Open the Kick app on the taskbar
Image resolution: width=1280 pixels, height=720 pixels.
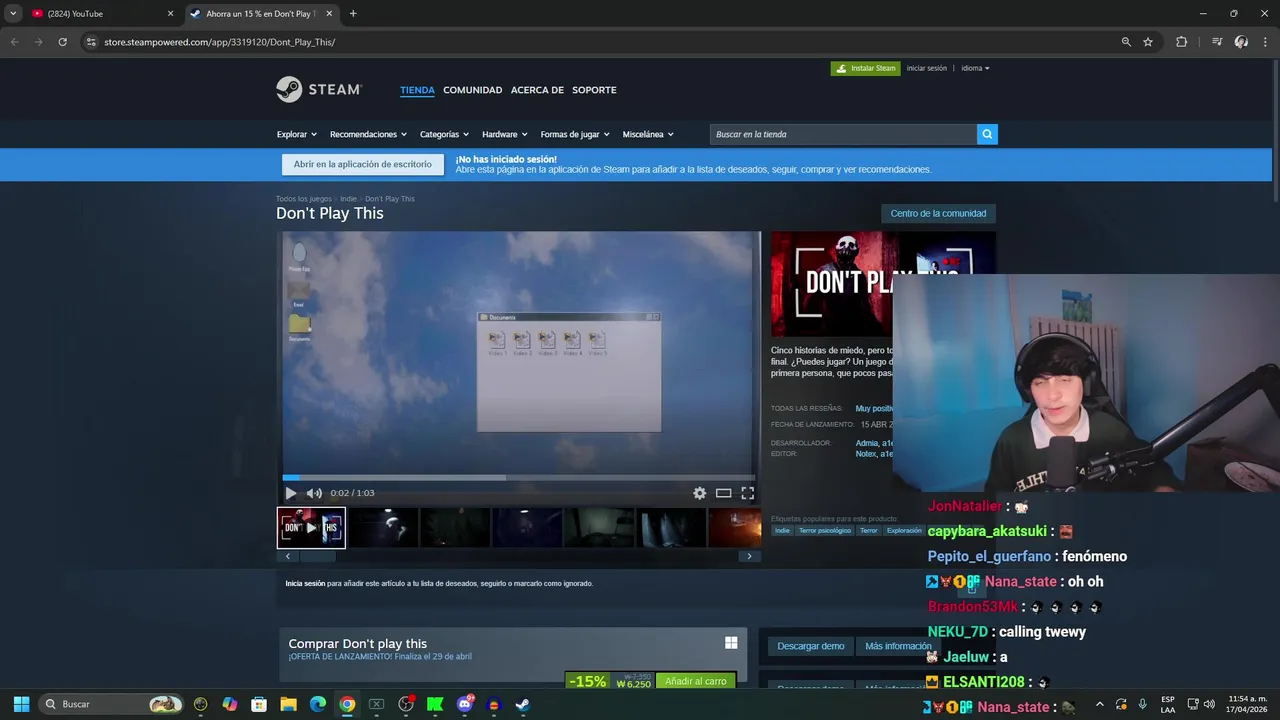(x=435, y=704)
